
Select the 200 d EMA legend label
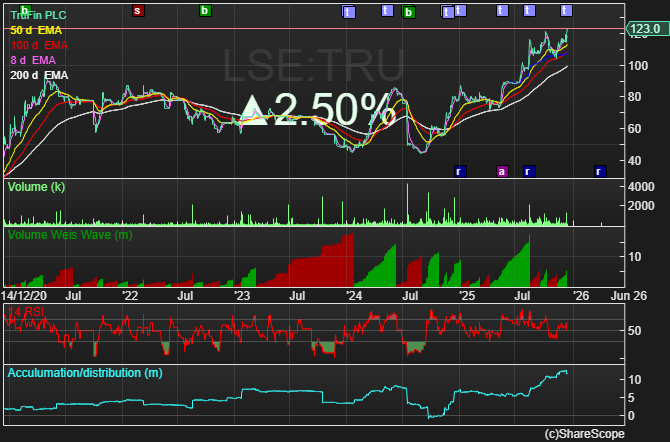(39, 75)
